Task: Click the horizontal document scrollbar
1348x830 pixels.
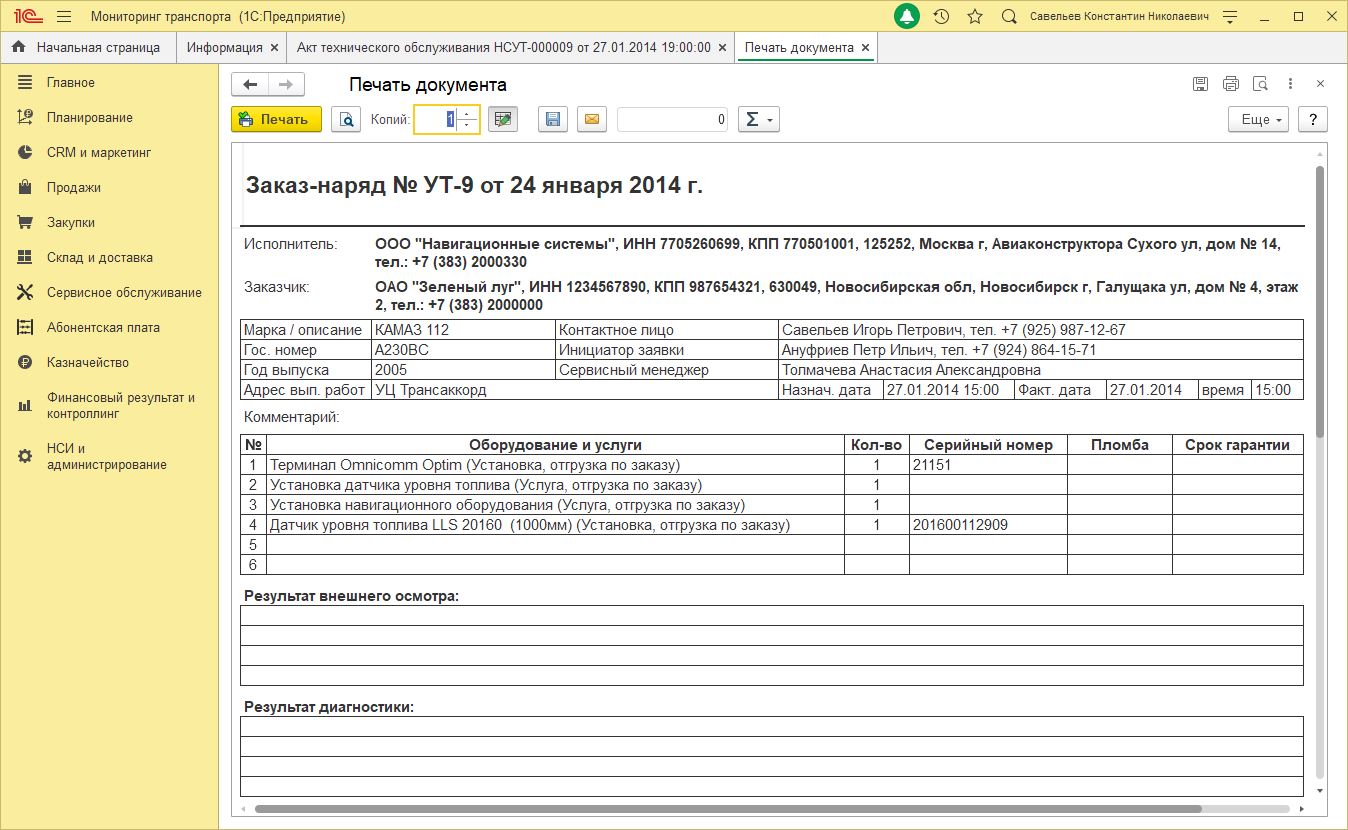Action: pos(728,808)
